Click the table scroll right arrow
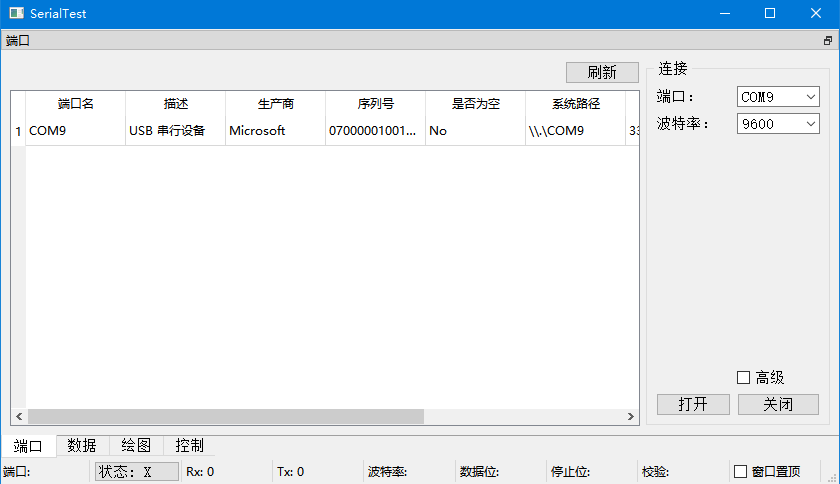 631,416
